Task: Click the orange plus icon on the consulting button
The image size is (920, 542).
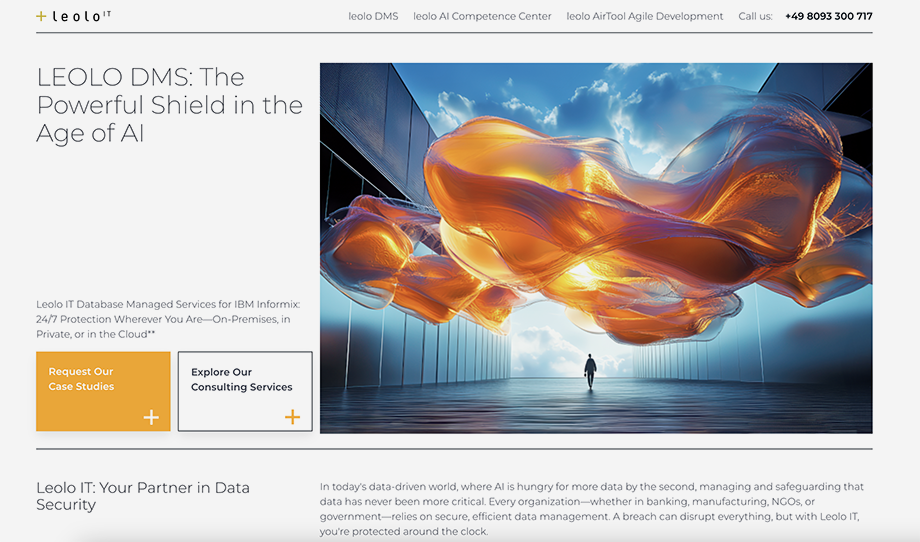Action: pyautogui.click(x=292, y=417)
